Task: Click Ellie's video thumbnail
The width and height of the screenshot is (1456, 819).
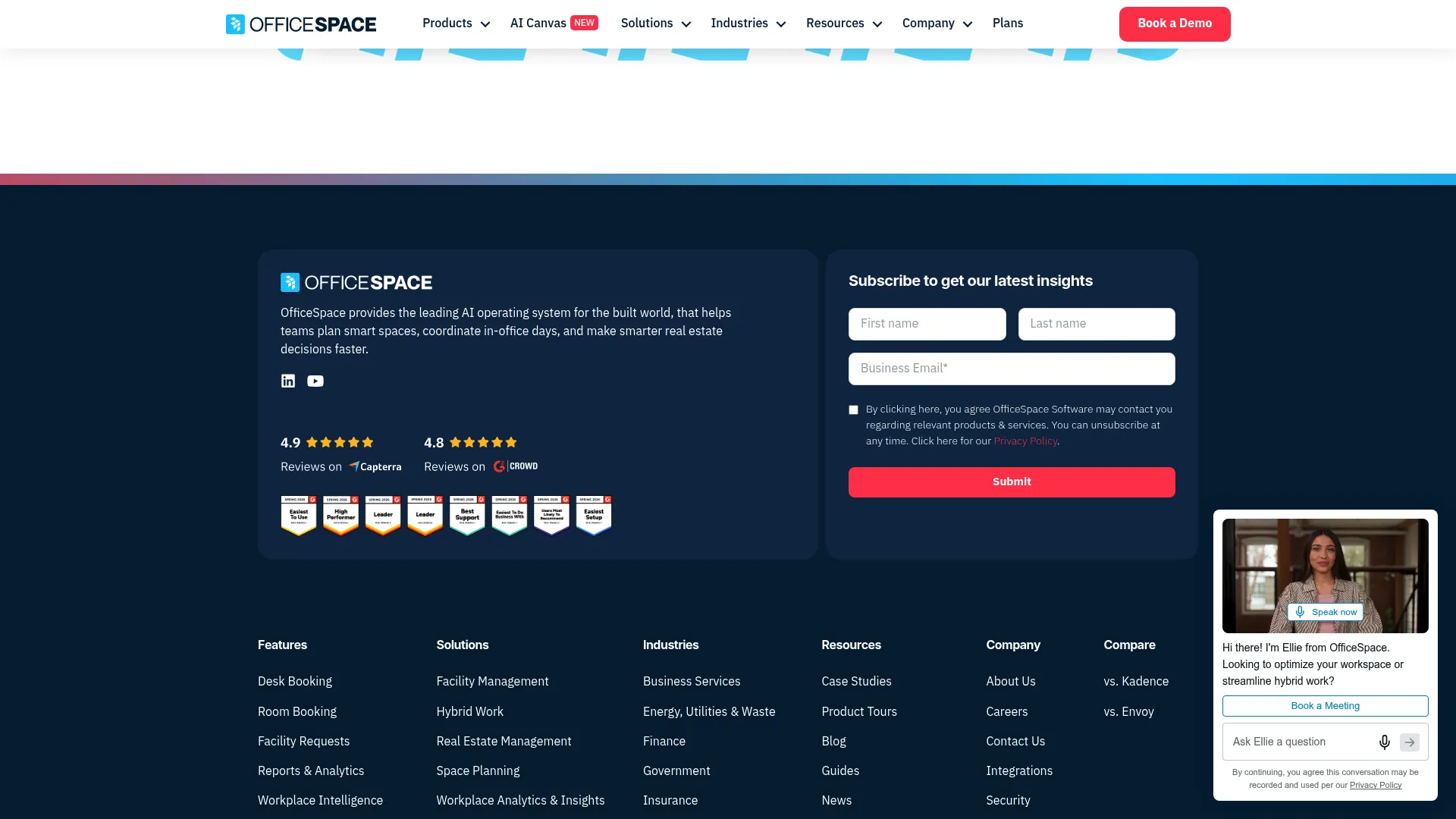Action: pos(1326,576)
